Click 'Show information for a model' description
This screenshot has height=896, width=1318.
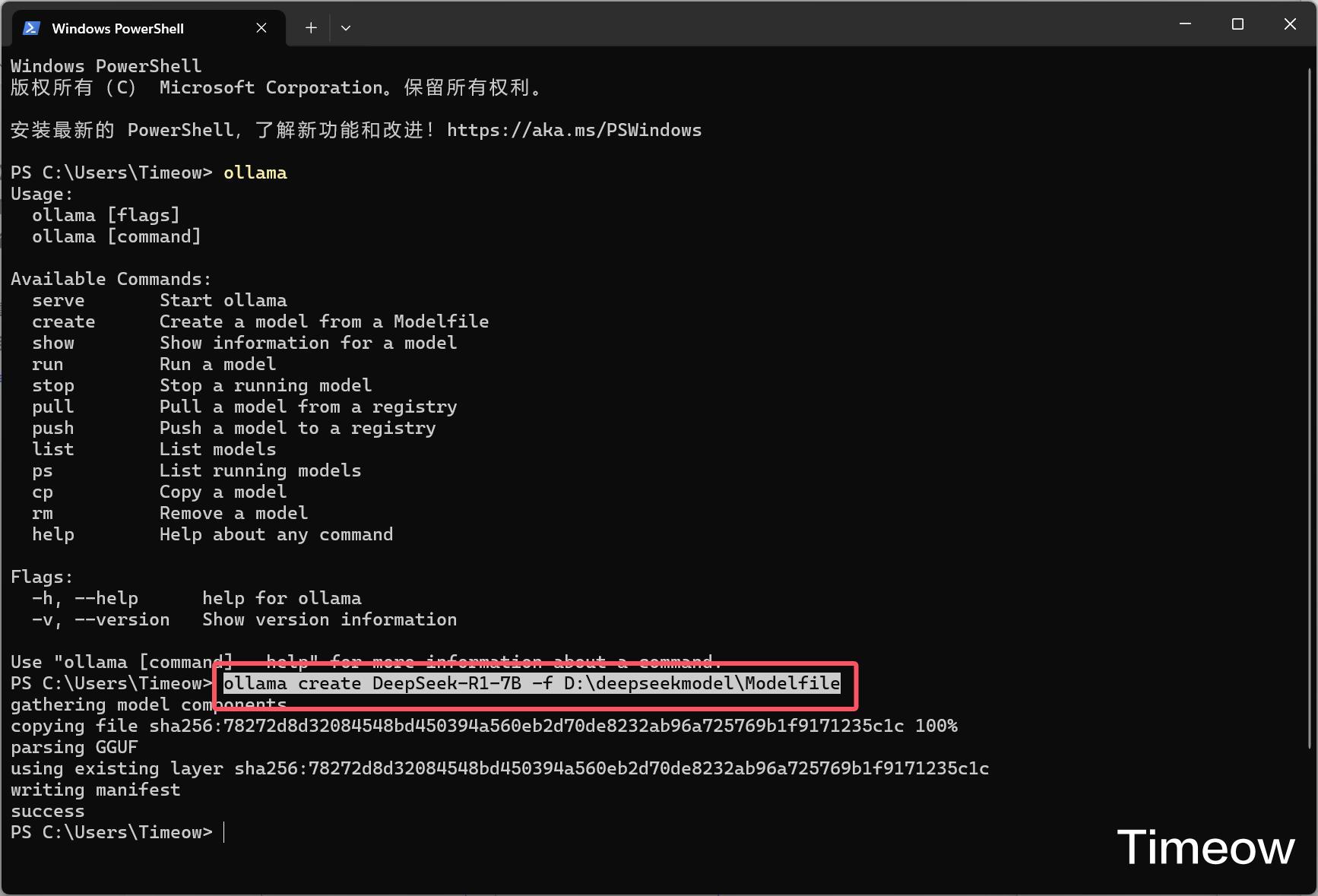click(308, 343)
